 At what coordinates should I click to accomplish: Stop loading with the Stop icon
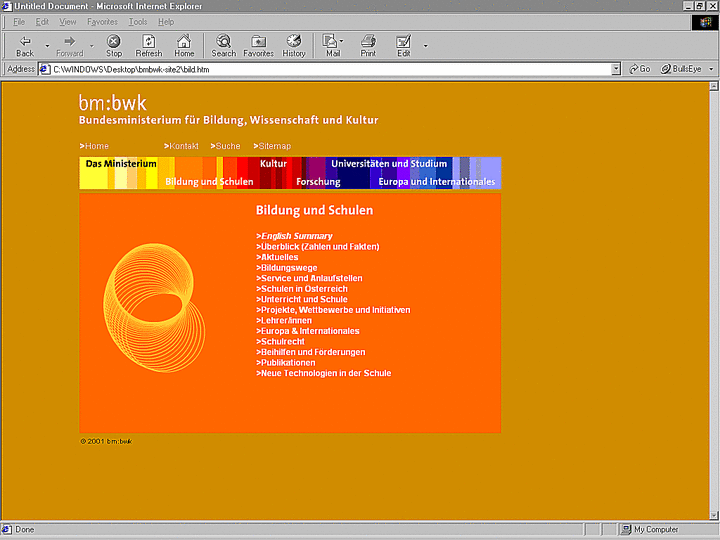tap(114, 46)
